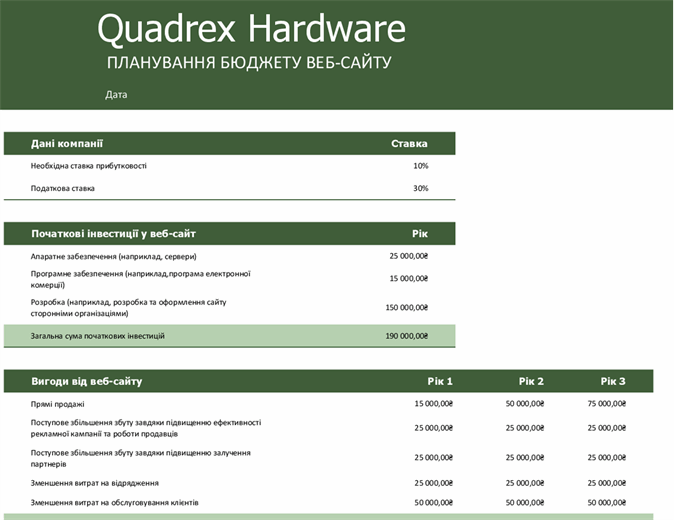
Task: Select the 10% required profitability rate cell
Action: point(420,166)
